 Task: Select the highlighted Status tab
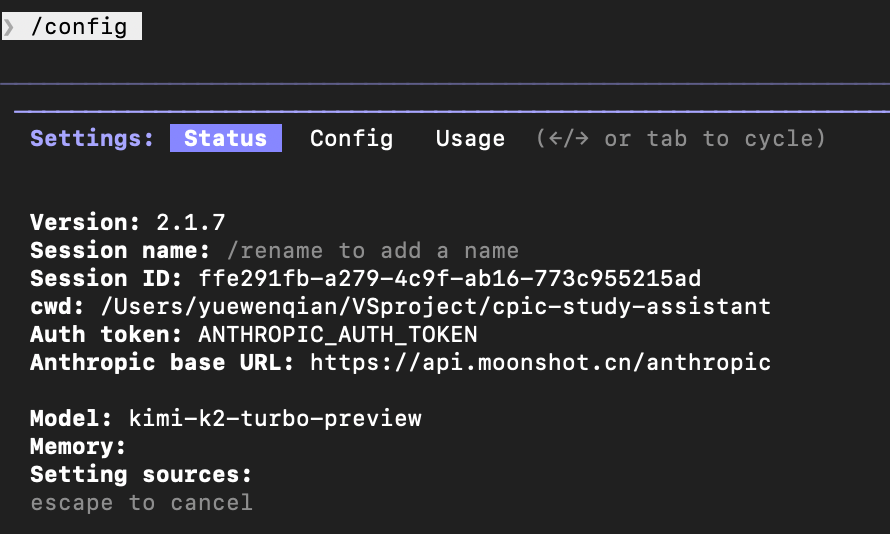pos(226,138)
